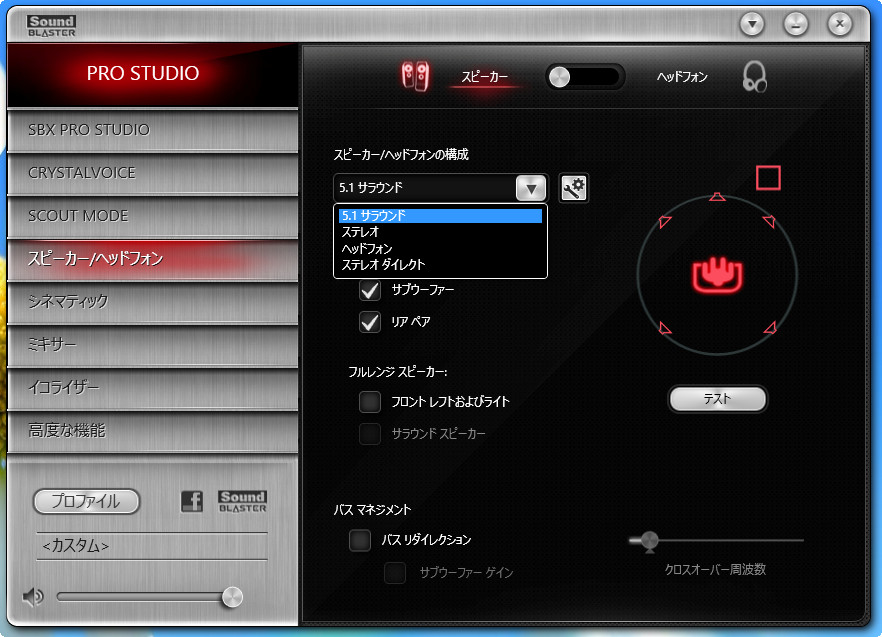Uncheck the サブウーファー checkbox

coord(370,290)
